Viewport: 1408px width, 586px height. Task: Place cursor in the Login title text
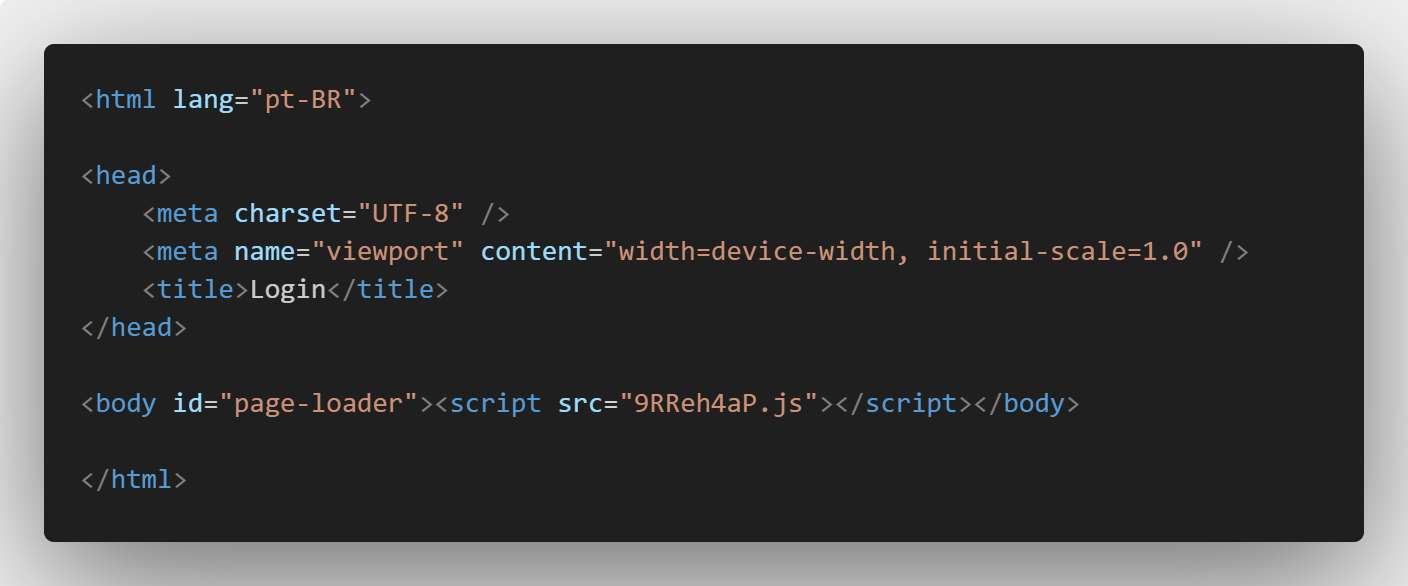tap(288, 290)
